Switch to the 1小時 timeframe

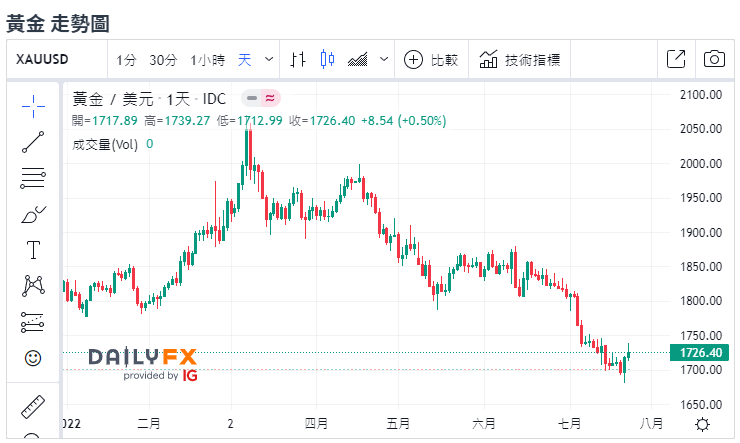[x=207, y=59]
